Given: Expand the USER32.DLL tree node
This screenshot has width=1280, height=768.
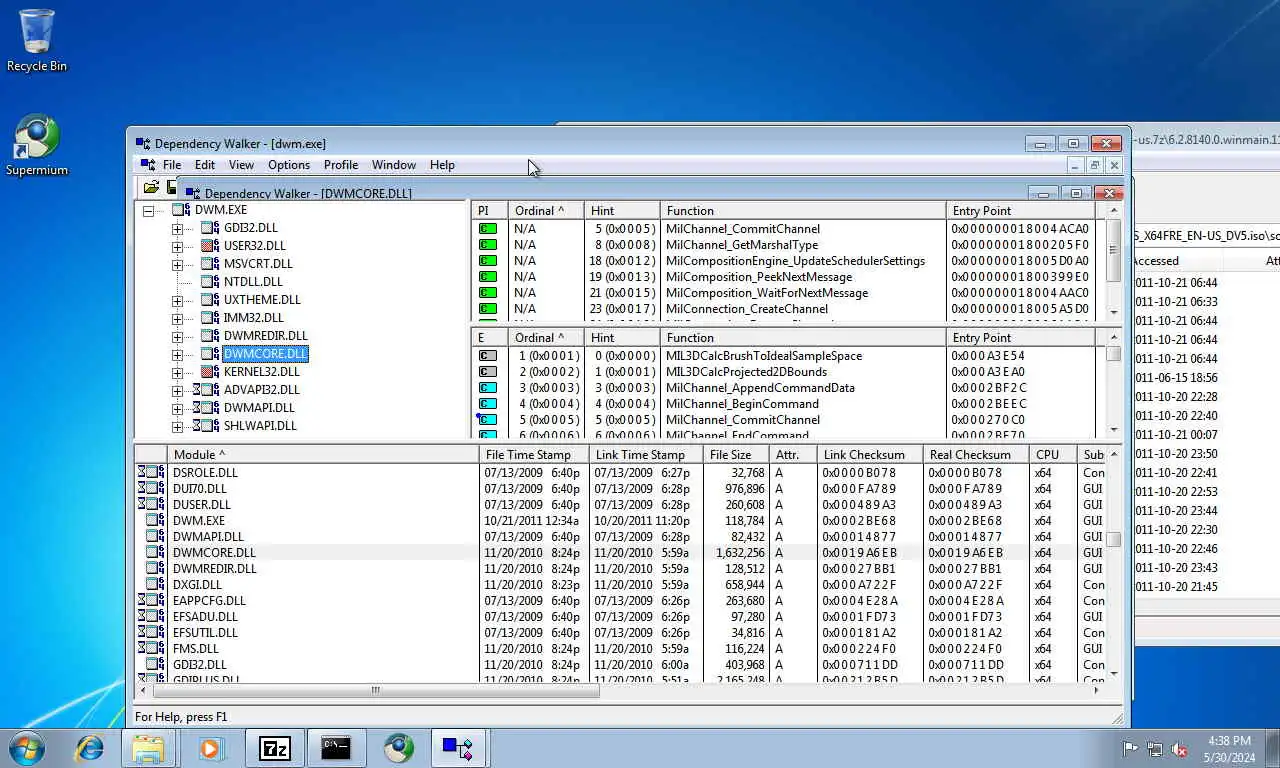Looking at the screenshot, I should tap(178, 247).
